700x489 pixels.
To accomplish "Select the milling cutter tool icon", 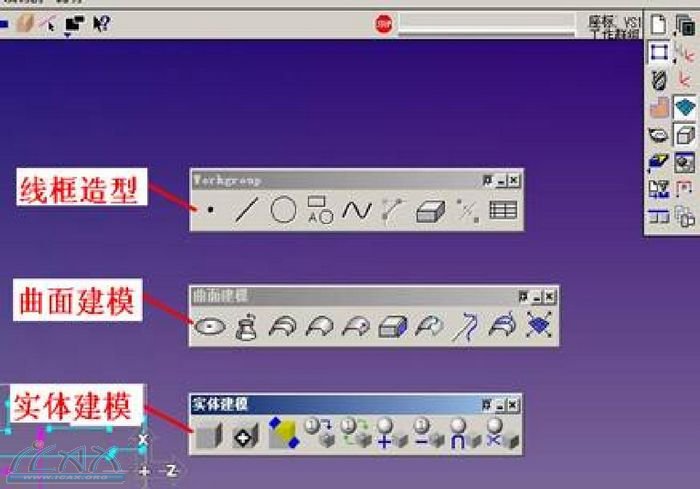I will (659, 81).
